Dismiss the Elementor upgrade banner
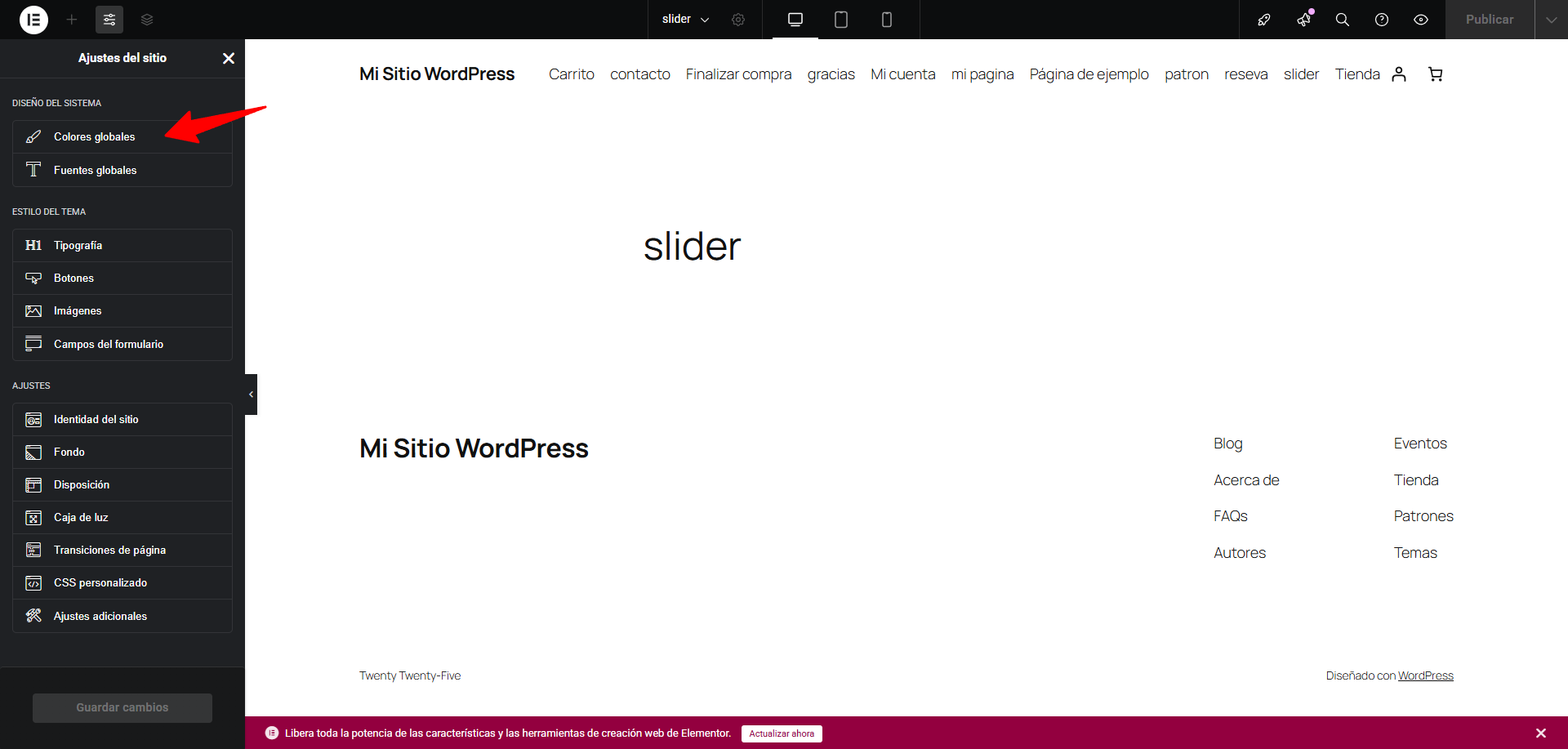Screen dimensions: 1568x749 coord(1541,733)
